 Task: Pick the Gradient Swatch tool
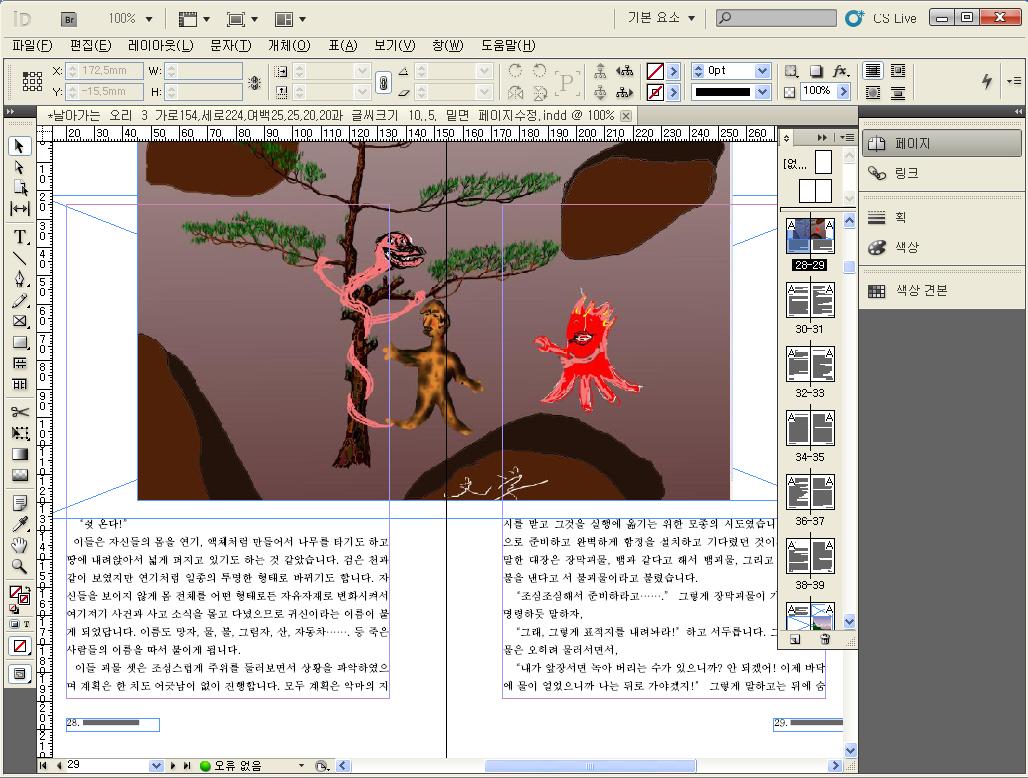19,454
